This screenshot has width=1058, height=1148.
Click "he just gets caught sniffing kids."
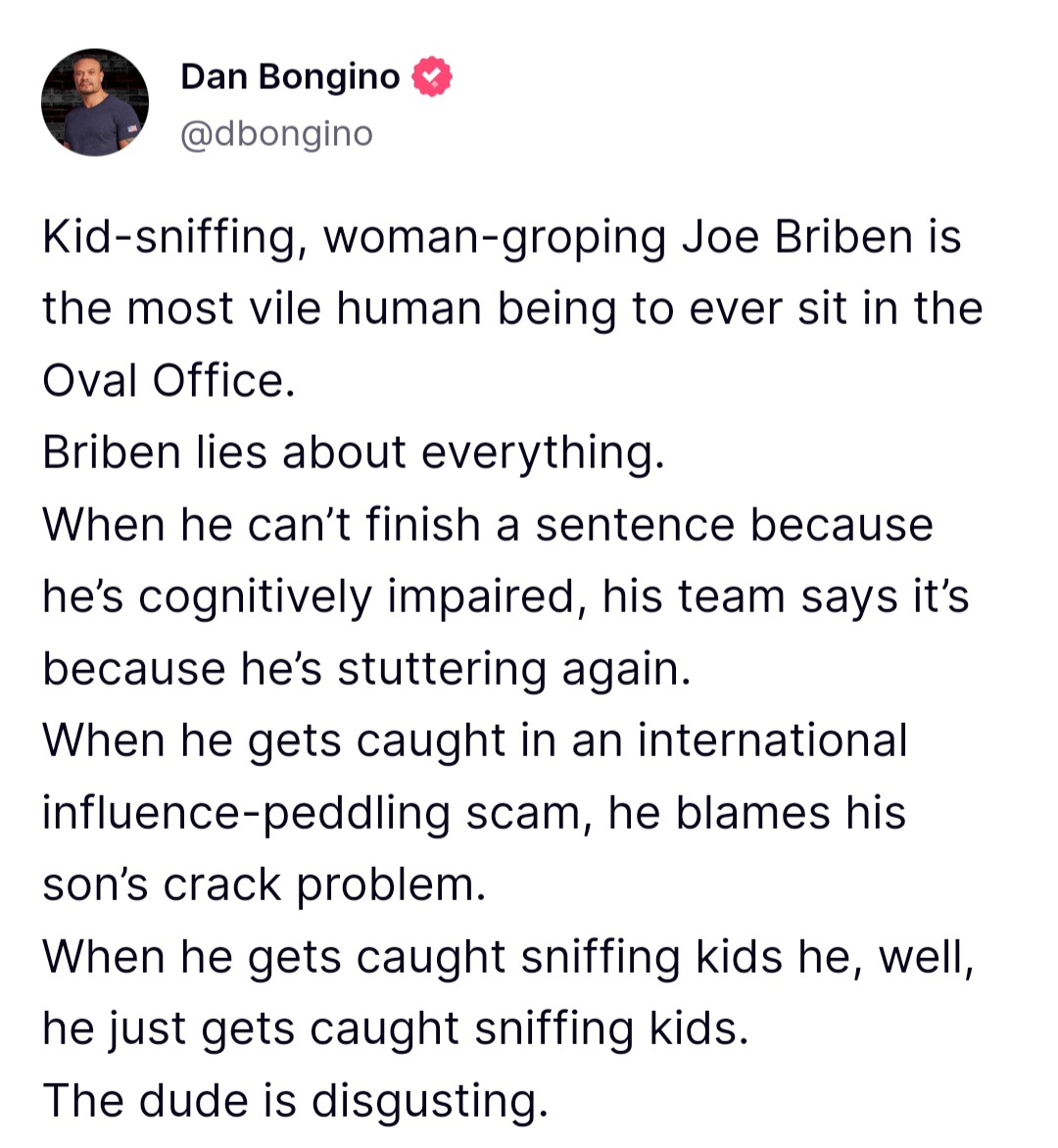(x=396, y=1028)
